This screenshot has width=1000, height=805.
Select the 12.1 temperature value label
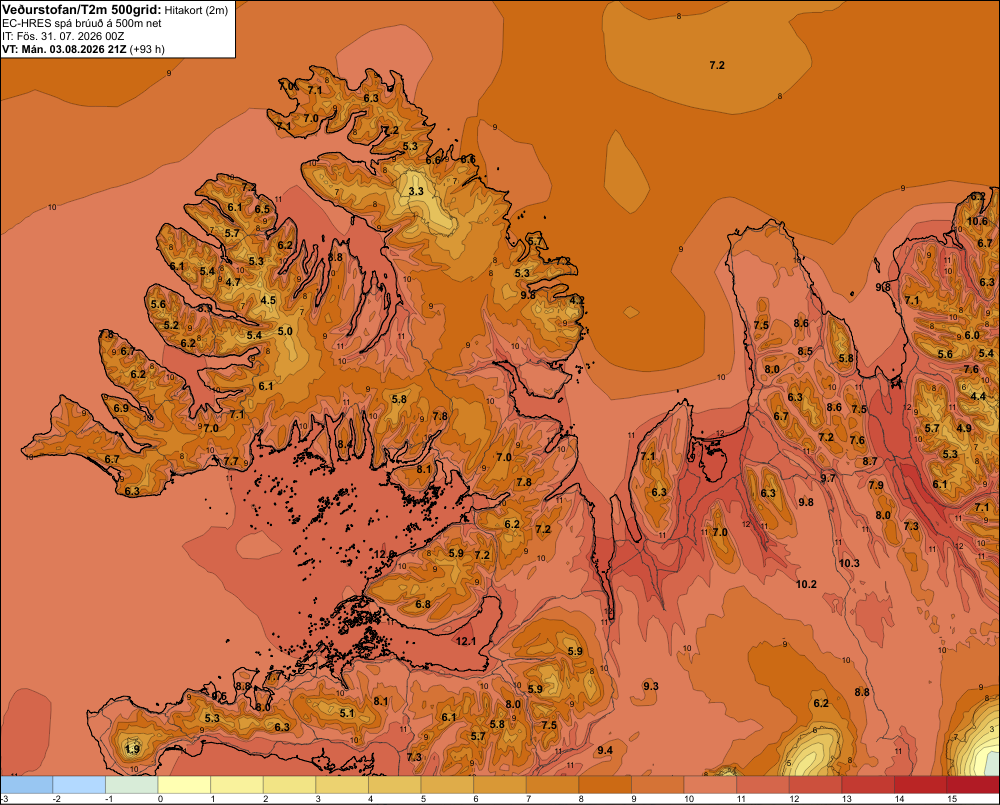coord(466,641)
